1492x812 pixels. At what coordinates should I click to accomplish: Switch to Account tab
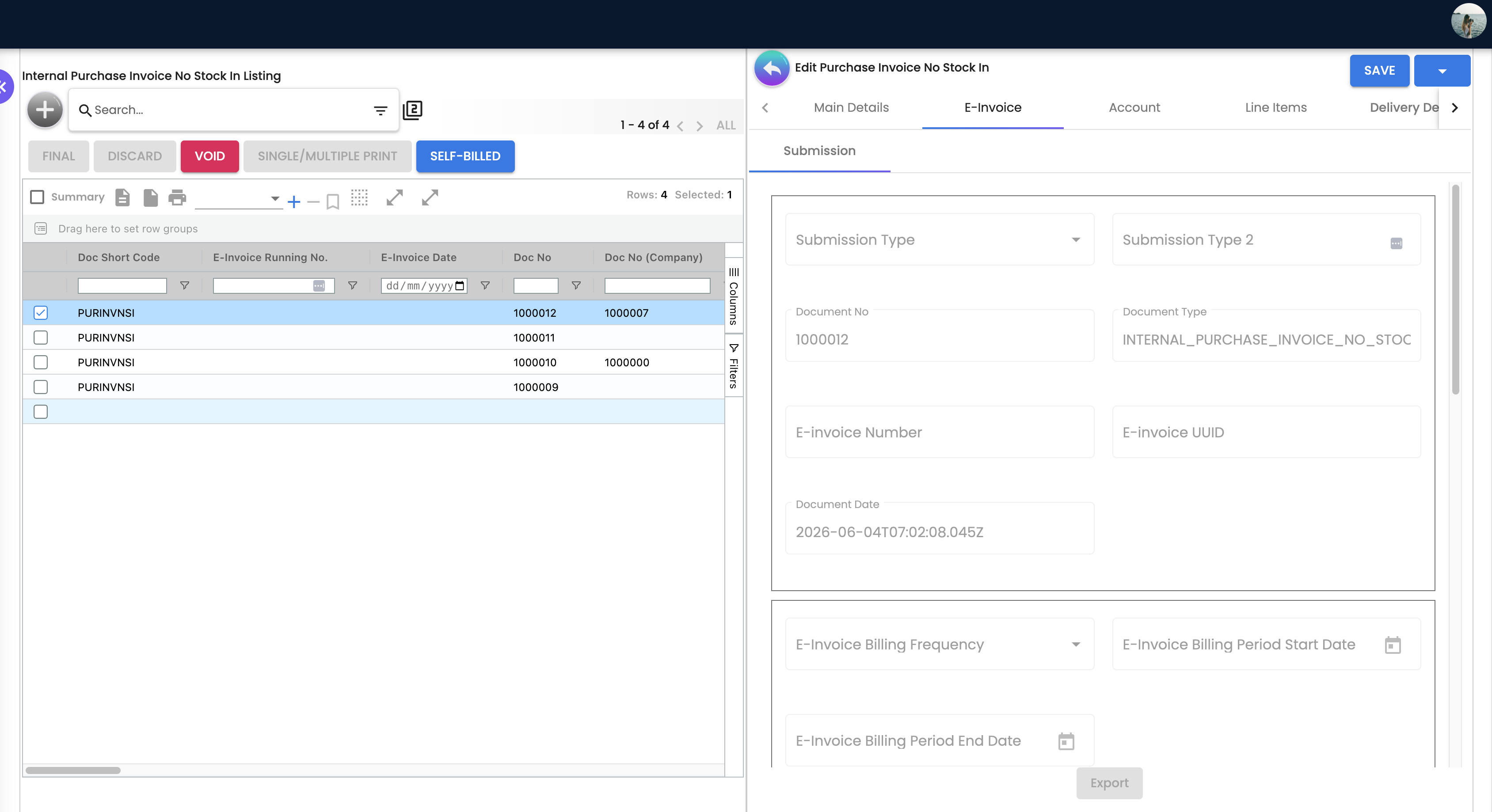coord(1134,108)
